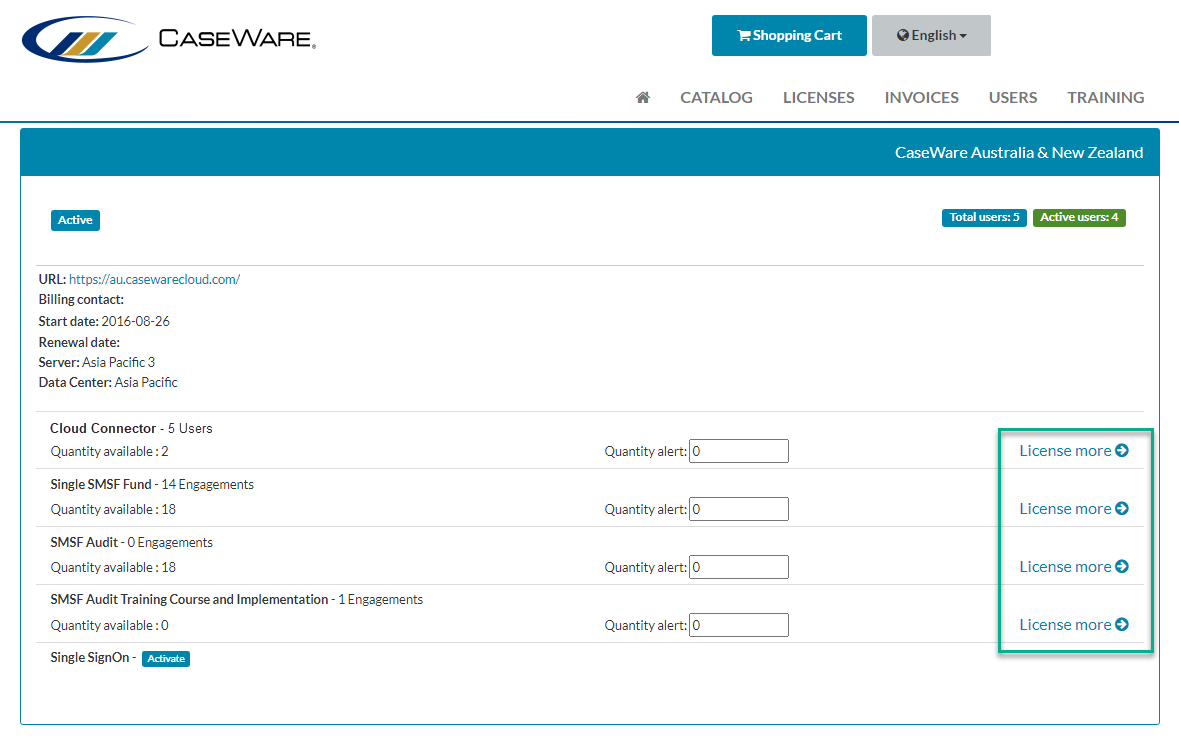1179x742 pixels.
Task: Open the au.casewarecloud.com URL link
Action: pos(154,279)
